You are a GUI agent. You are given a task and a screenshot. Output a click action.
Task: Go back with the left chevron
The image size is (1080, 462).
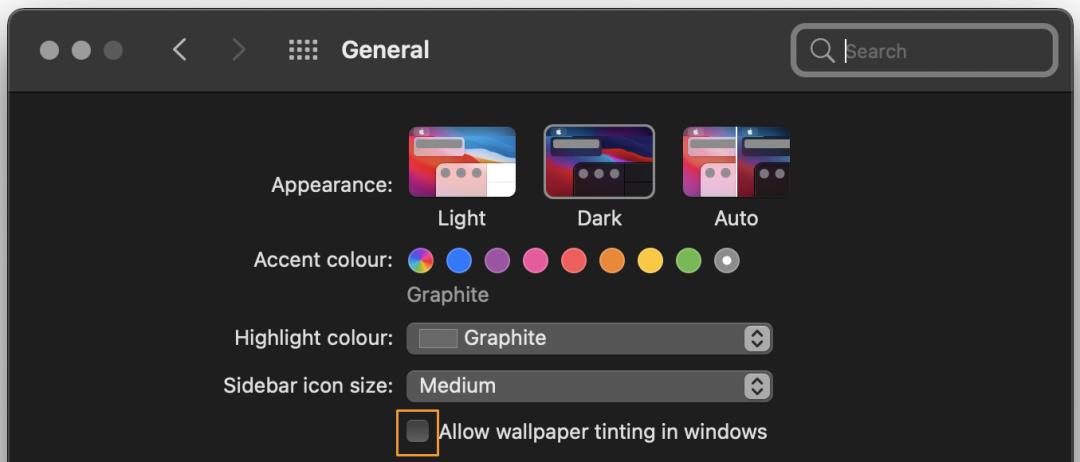(x=180, y=50)
